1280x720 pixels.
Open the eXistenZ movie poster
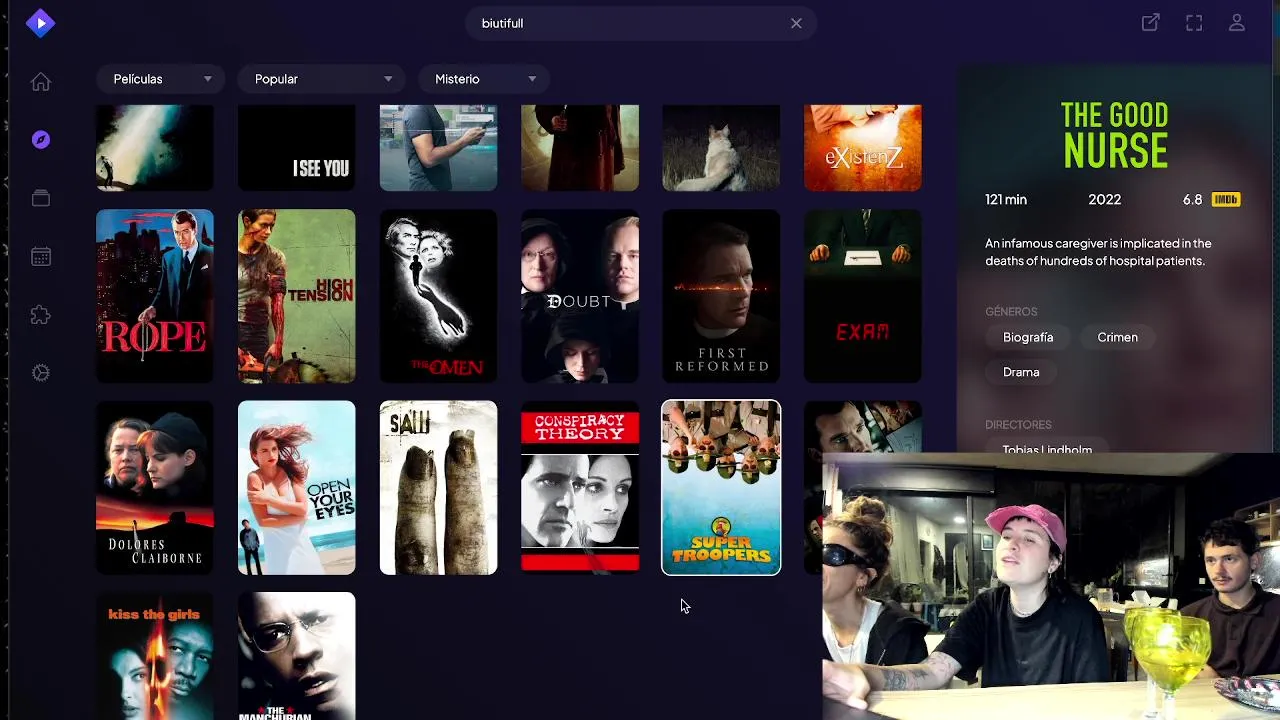(863, 148)
